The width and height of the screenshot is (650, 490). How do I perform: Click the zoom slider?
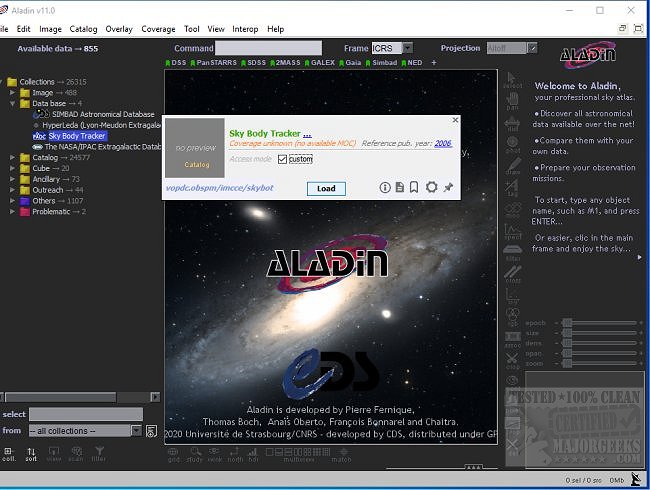pyautogui.click(x=600, y=364)
